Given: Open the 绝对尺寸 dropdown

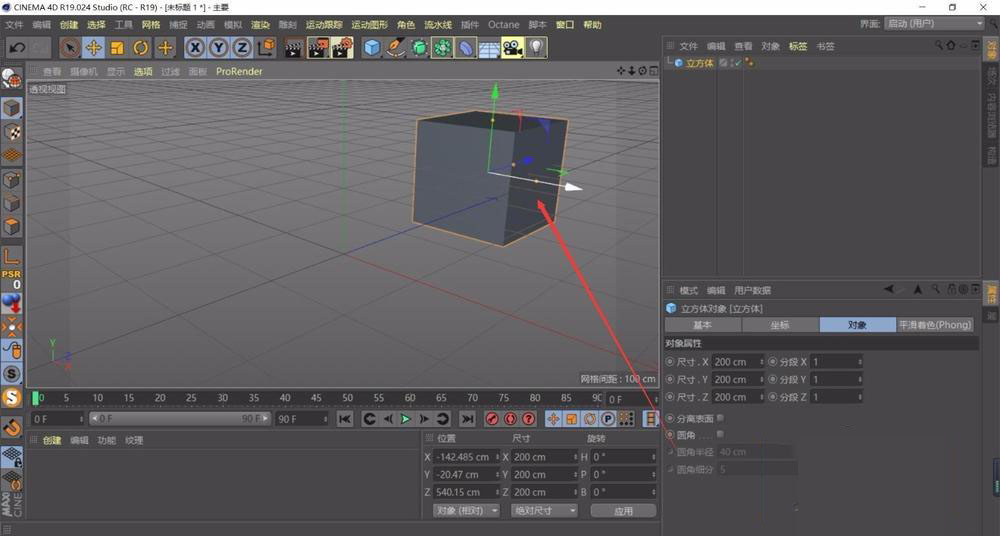Looking at the screenshot, I should pos(544,510).
